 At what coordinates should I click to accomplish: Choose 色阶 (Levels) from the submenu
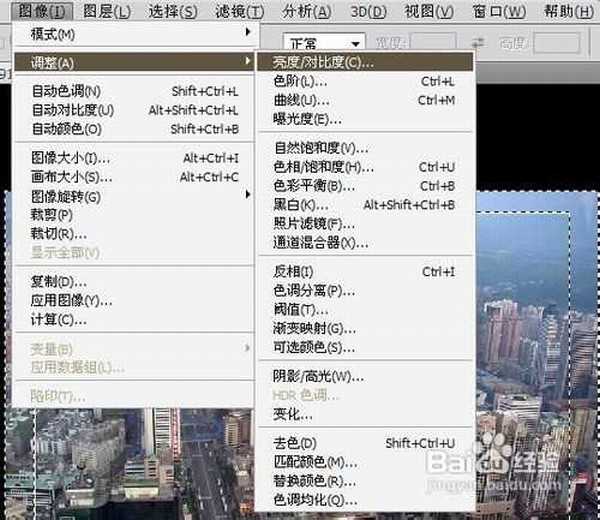(x=301, y=81)
